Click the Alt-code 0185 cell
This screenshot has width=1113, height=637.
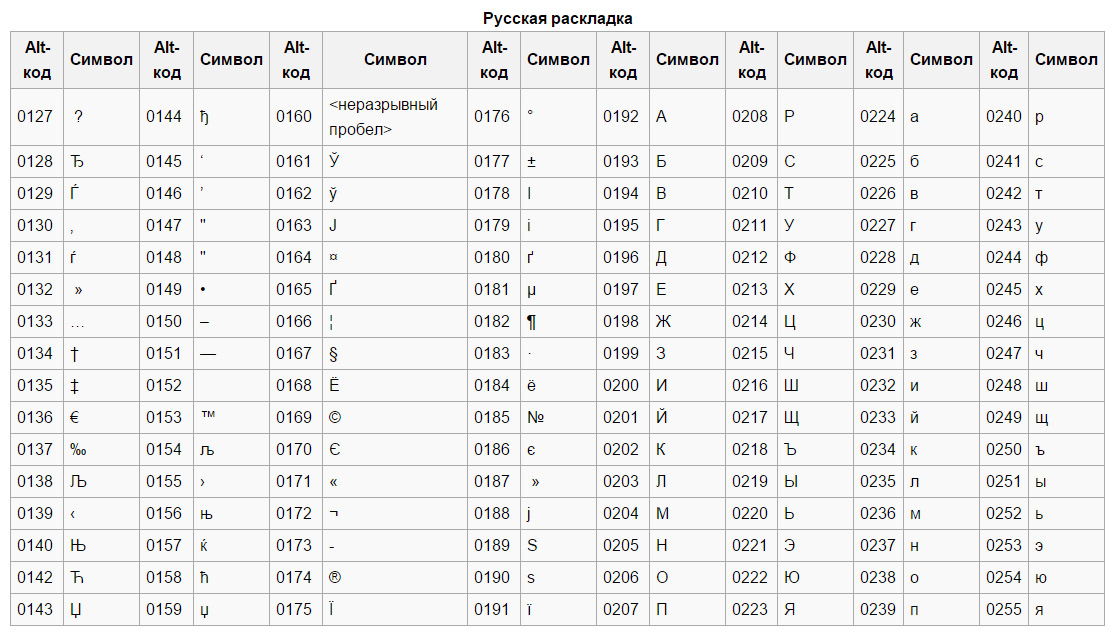tap(492, 417)
